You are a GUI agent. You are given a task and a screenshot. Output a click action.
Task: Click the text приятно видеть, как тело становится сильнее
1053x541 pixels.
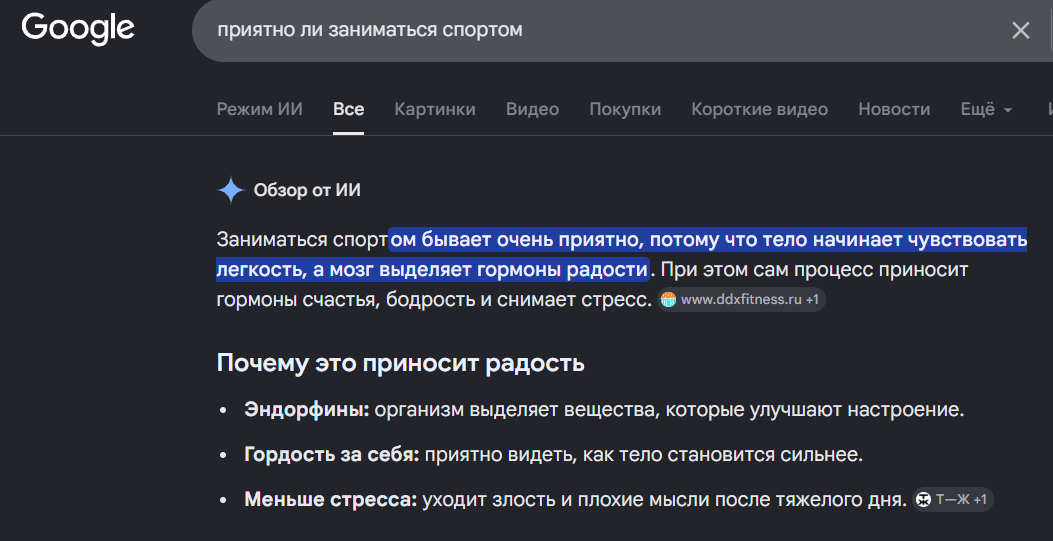(x=643, y=454)
